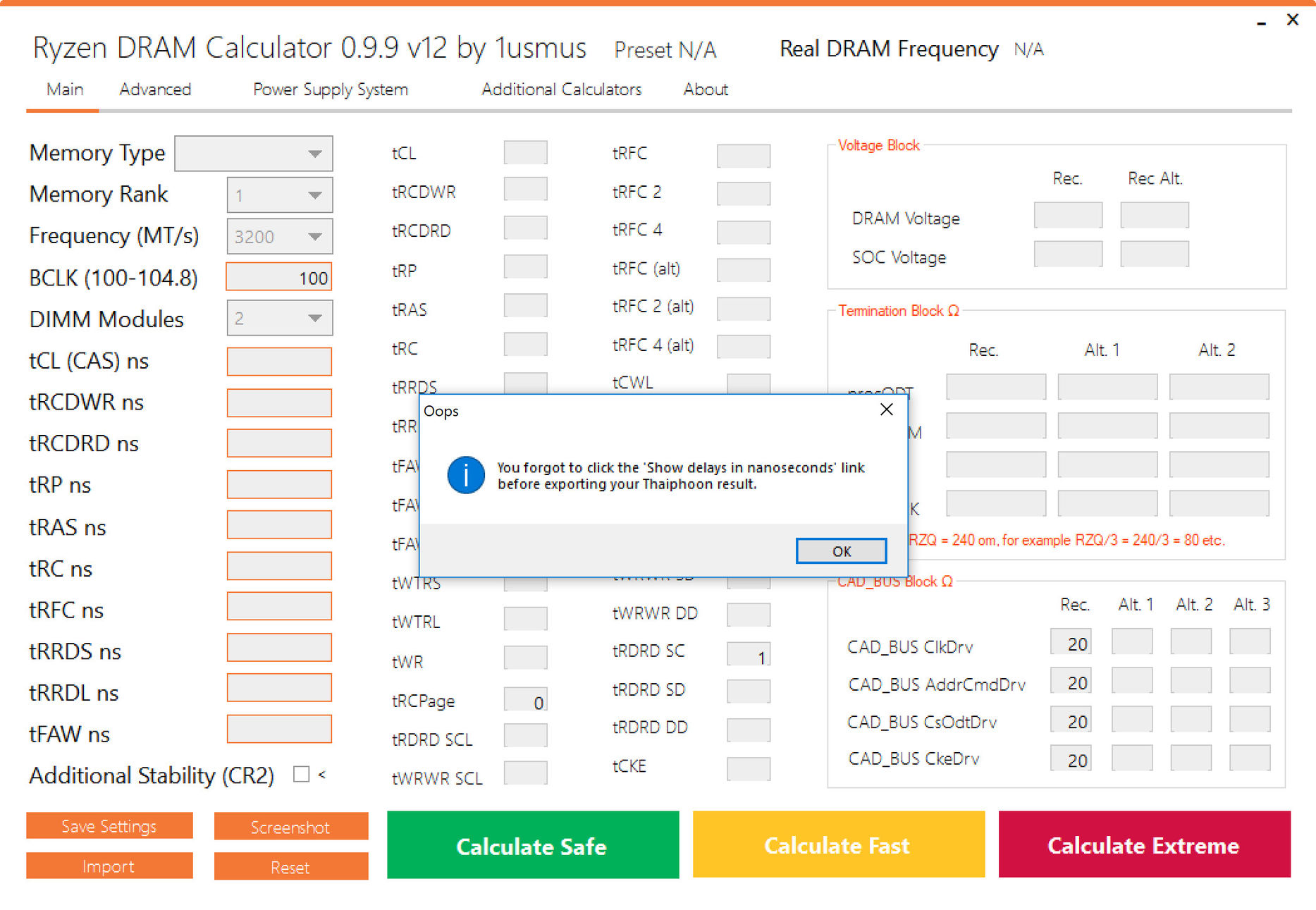Open the Advanced tab

click(155, 90)
